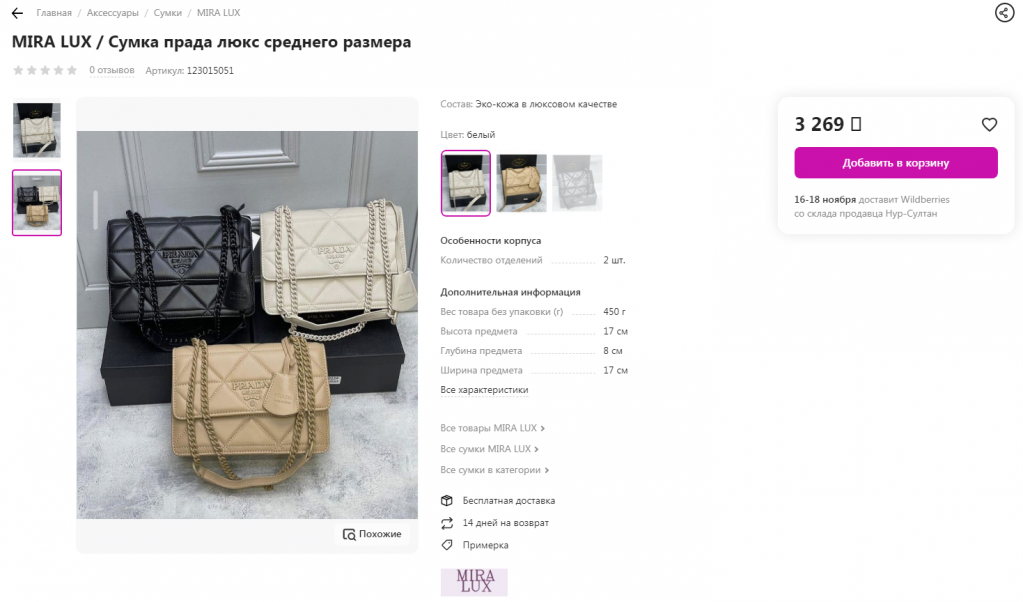
Task: Select the white bag color option
Action: coord(466,183)
